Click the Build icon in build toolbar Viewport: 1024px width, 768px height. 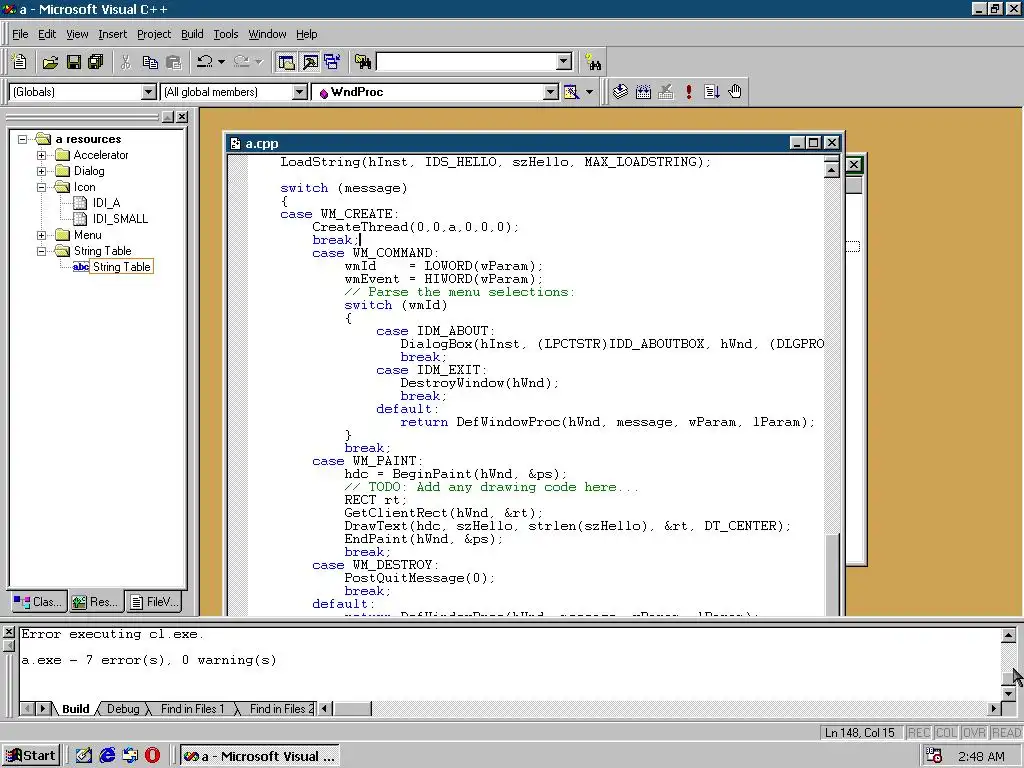point(643,91)
